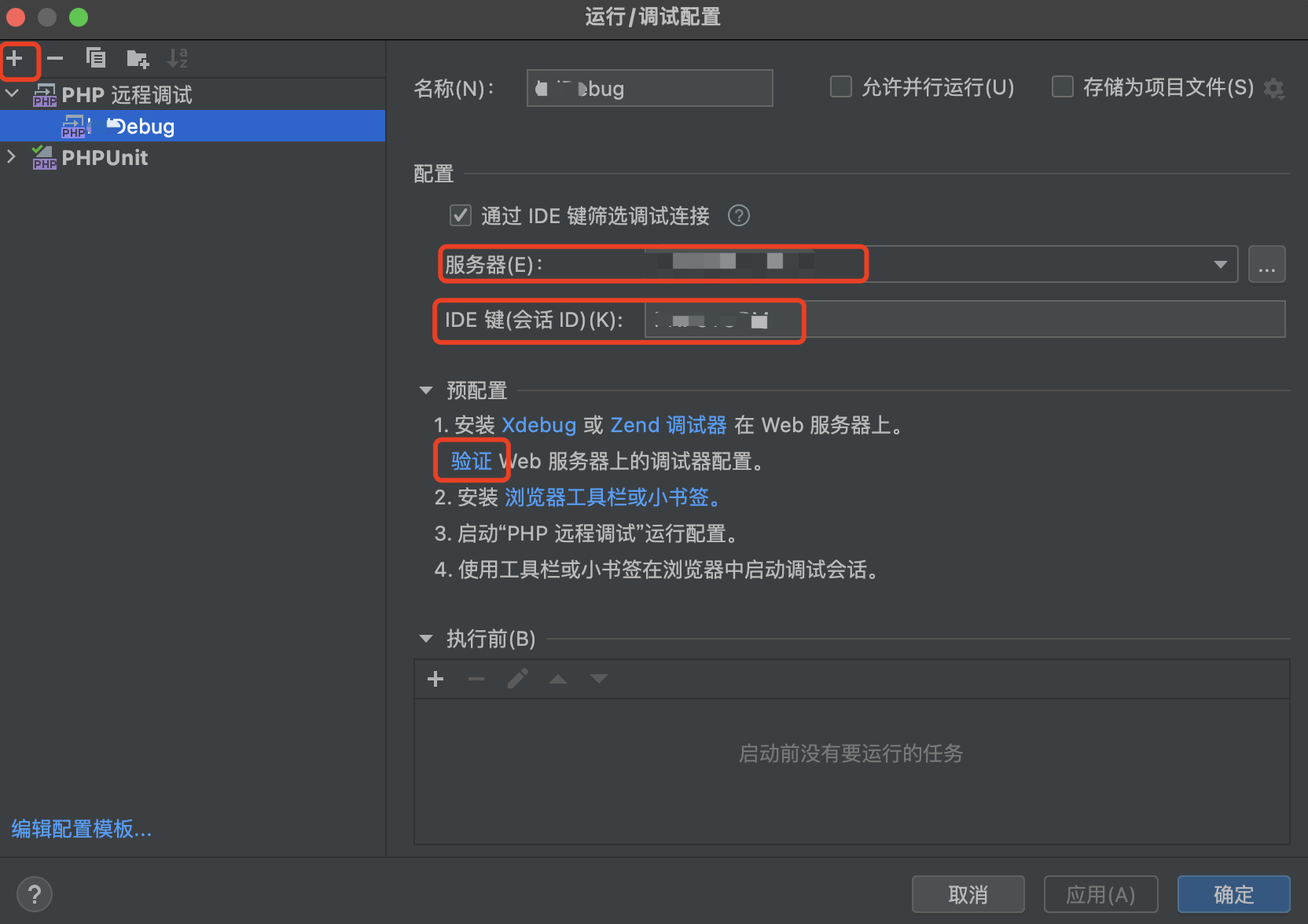The width and height of the screenshot is (1308, 924).
Task: Add a new run configuration
Action: [14, 58]
